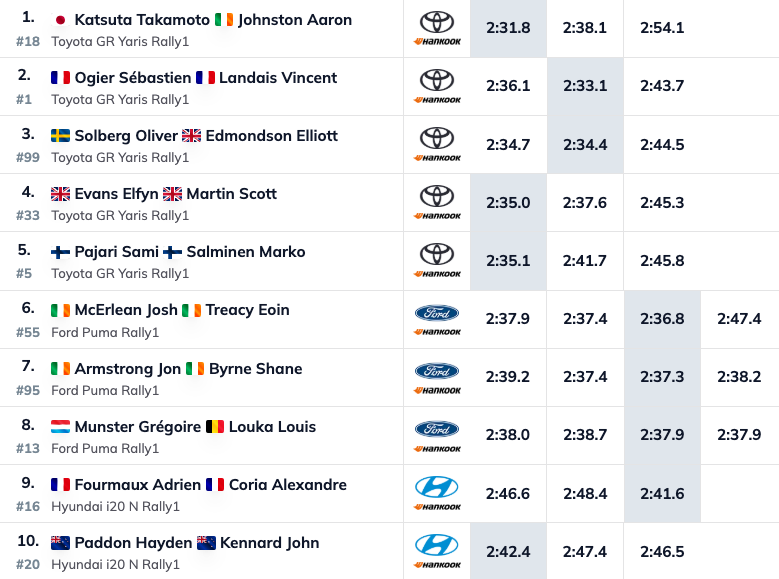Viewport: 779px width, 579px height.
Task: Click the Swedish flag beside Solberg Oliver
Action: click(x=60, y=136)
